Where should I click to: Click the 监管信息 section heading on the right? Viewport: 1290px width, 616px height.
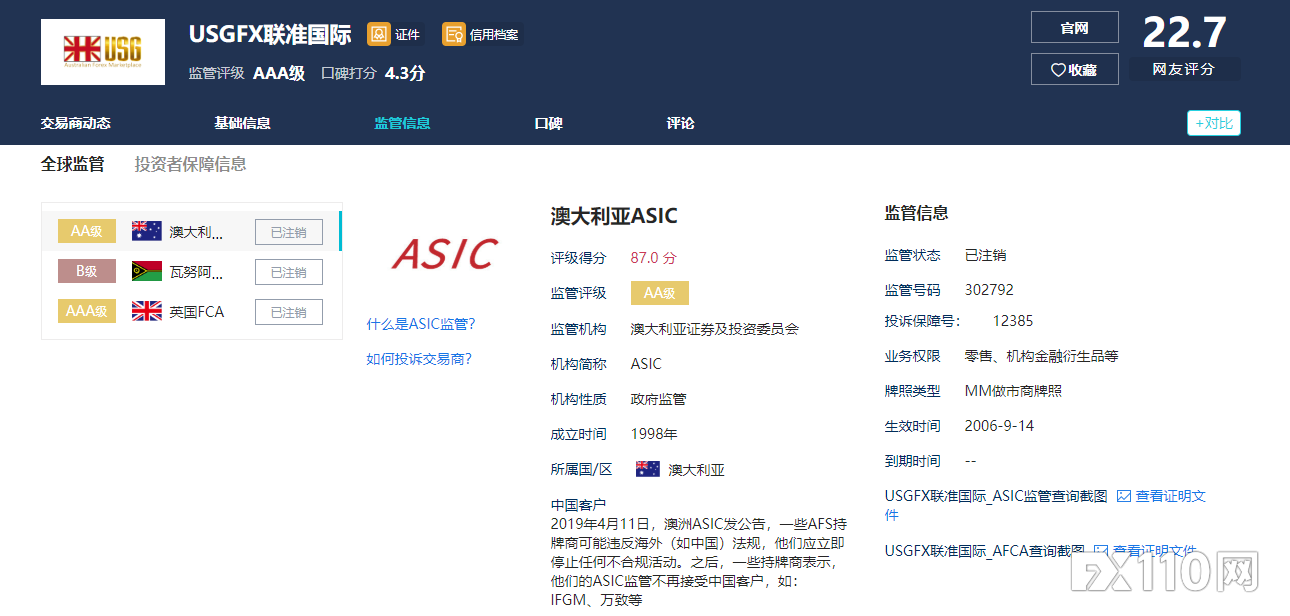point(917,213)
